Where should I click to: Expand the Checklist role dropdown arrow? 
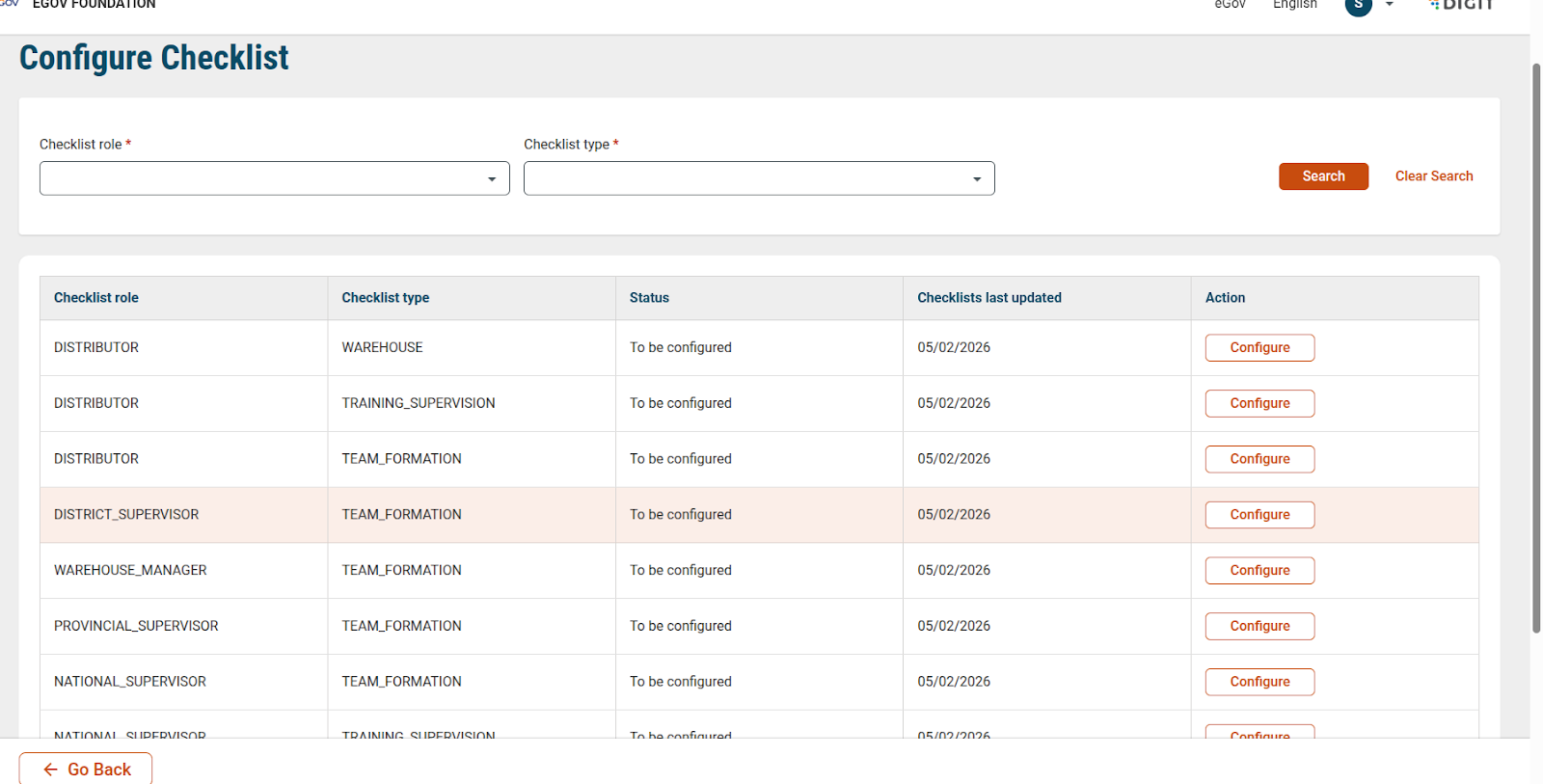click(x=492, y=179)
